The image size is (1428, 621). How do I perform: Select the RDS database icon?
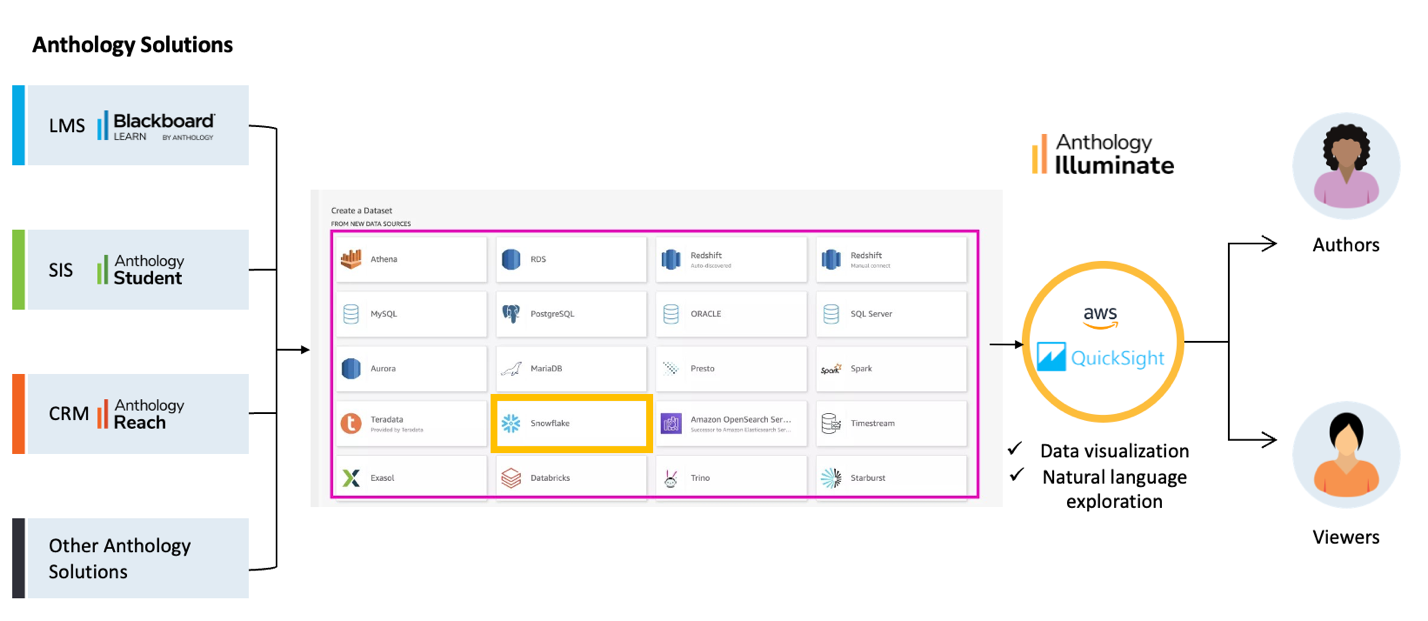tap(511, 259)
